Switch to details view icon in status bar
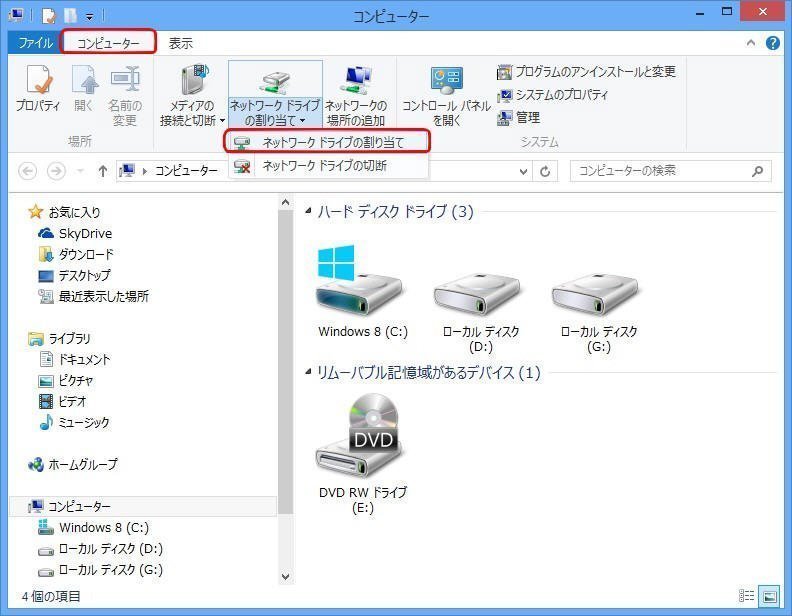The height and width of the screenshot is (616, 792). point(746,596)
